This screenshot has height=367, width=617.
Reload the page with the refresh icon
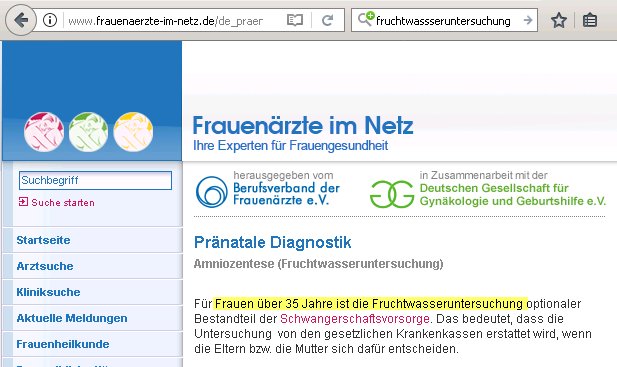click(x=327, y=20)
